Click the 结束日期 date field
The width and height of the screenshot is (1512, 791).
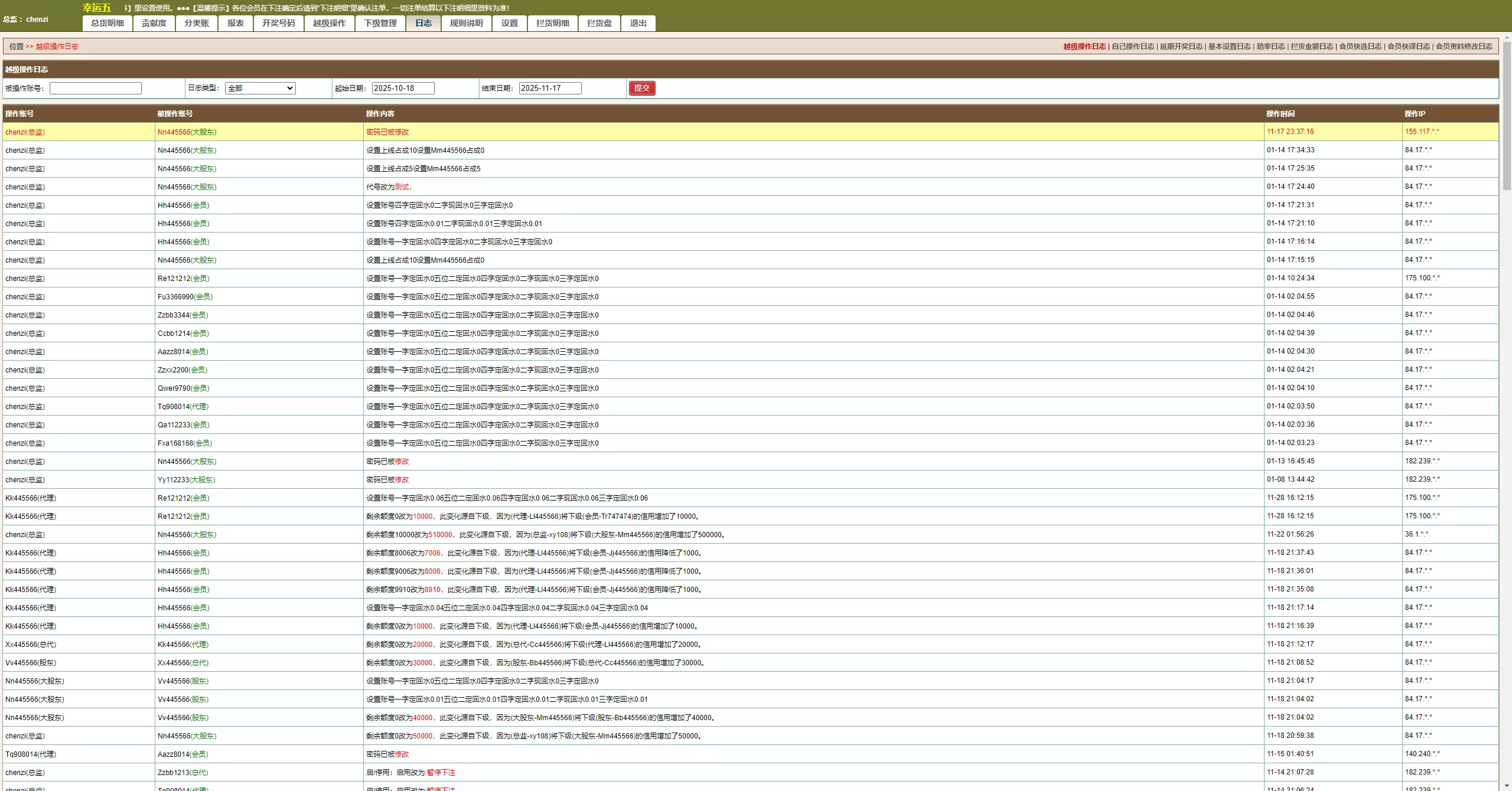pos(550,88)
